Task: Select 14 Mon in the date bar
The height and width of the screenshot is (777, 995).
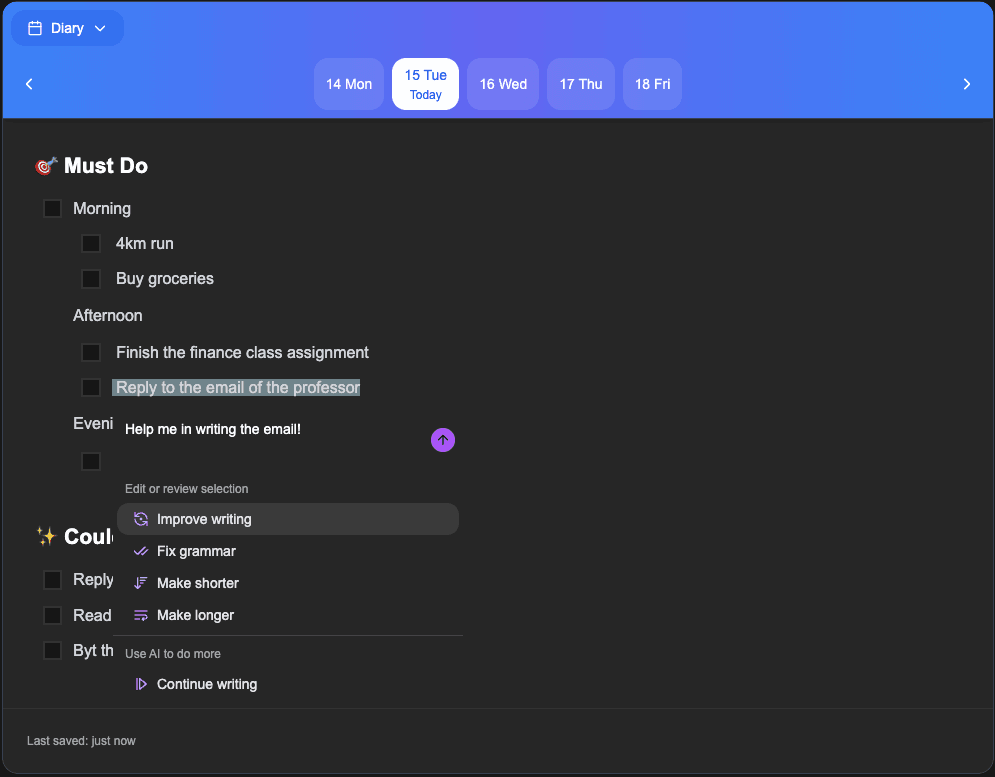Action: [349, 84]
